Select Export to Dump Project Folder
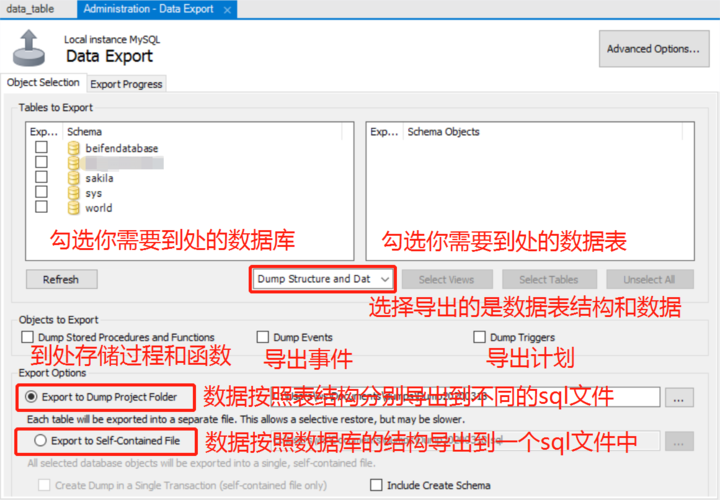This screenshot has height=500, width=720. click(31, 397)
